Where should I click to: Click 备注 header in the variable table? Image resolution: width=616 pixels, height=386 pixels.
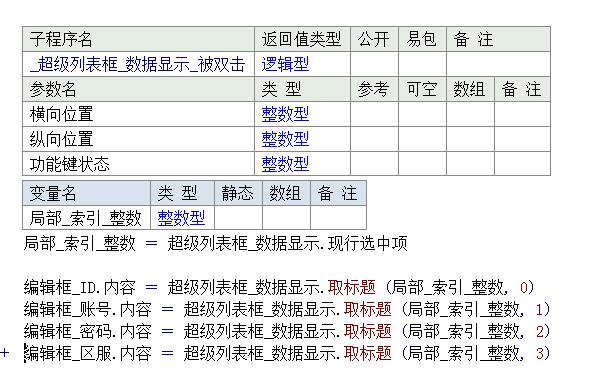pos(338,193)
